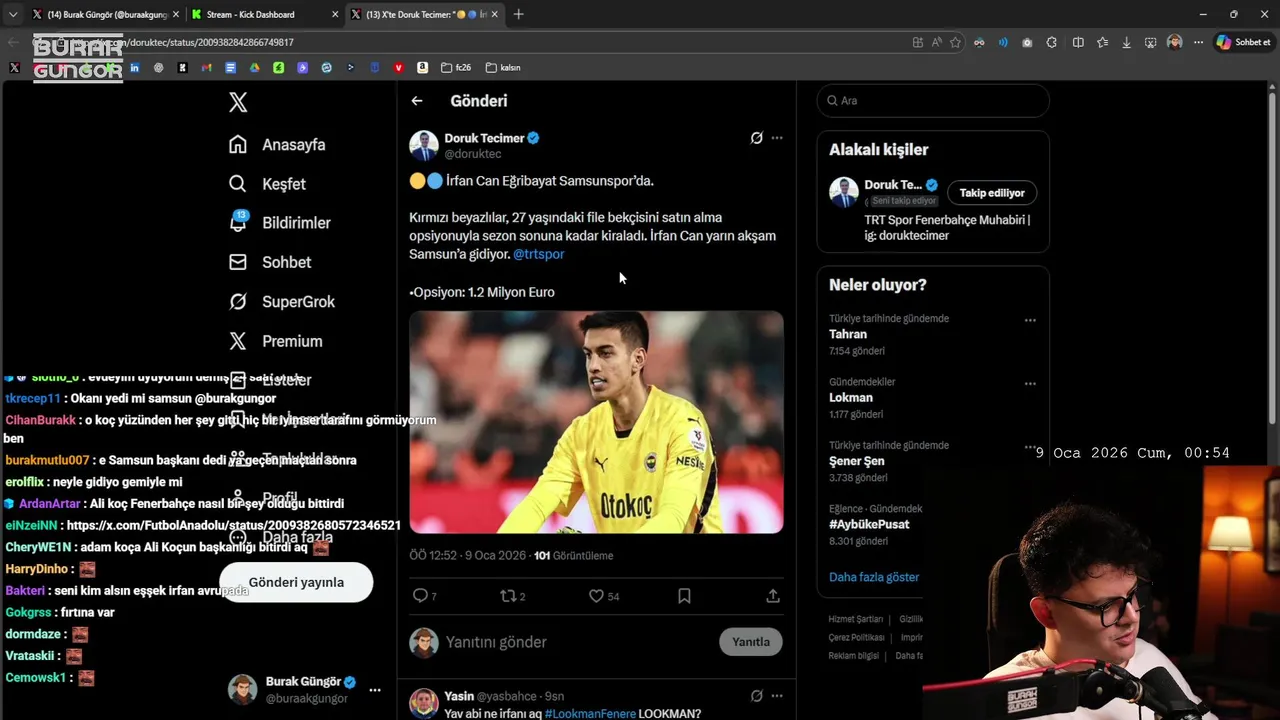This screenshot has height=720, width=1280.
Task: Open the LinkedIn bookmark
Action: tap(134, 67)
